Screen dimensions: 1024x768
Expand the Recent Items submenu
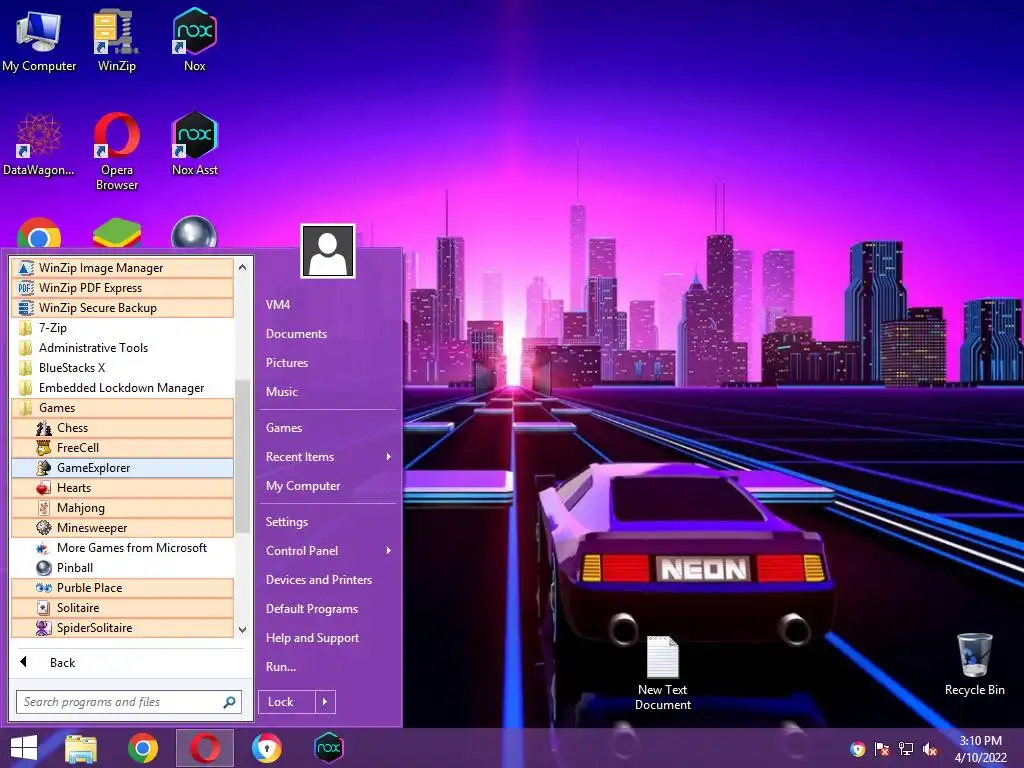pyautogui.click(x=328, y=457)
